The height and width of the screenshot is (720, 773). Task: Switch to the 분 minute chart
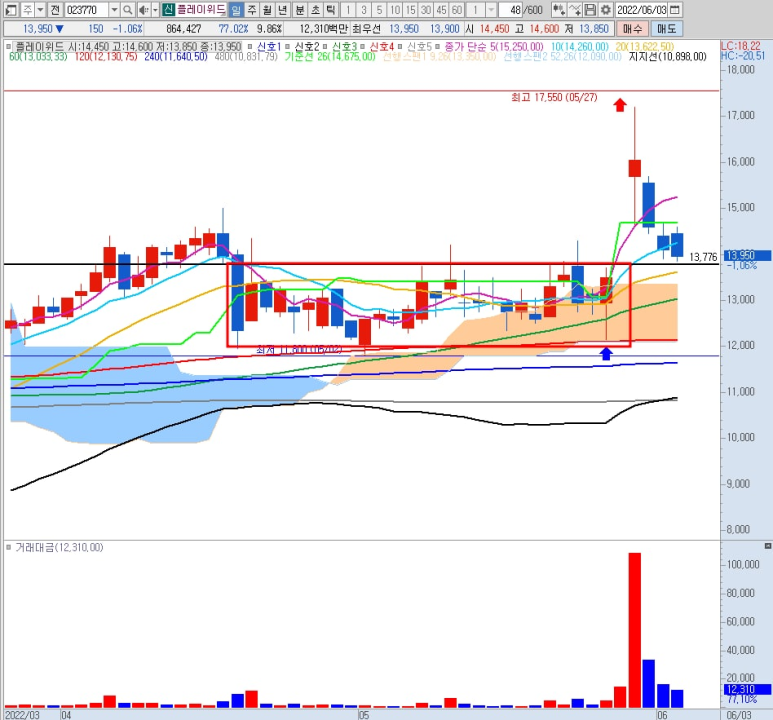point(300,9)
